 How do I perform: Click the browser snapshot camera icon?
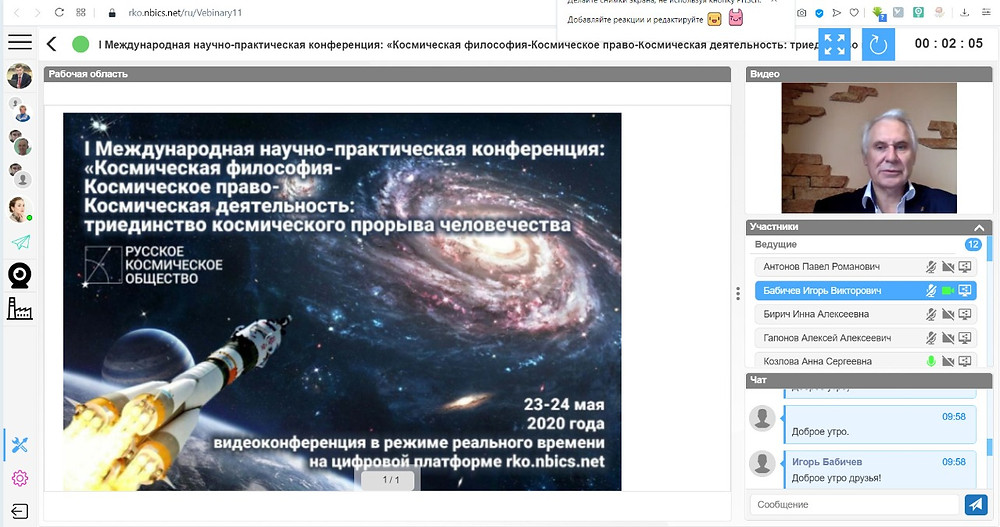tap(802, 12)
